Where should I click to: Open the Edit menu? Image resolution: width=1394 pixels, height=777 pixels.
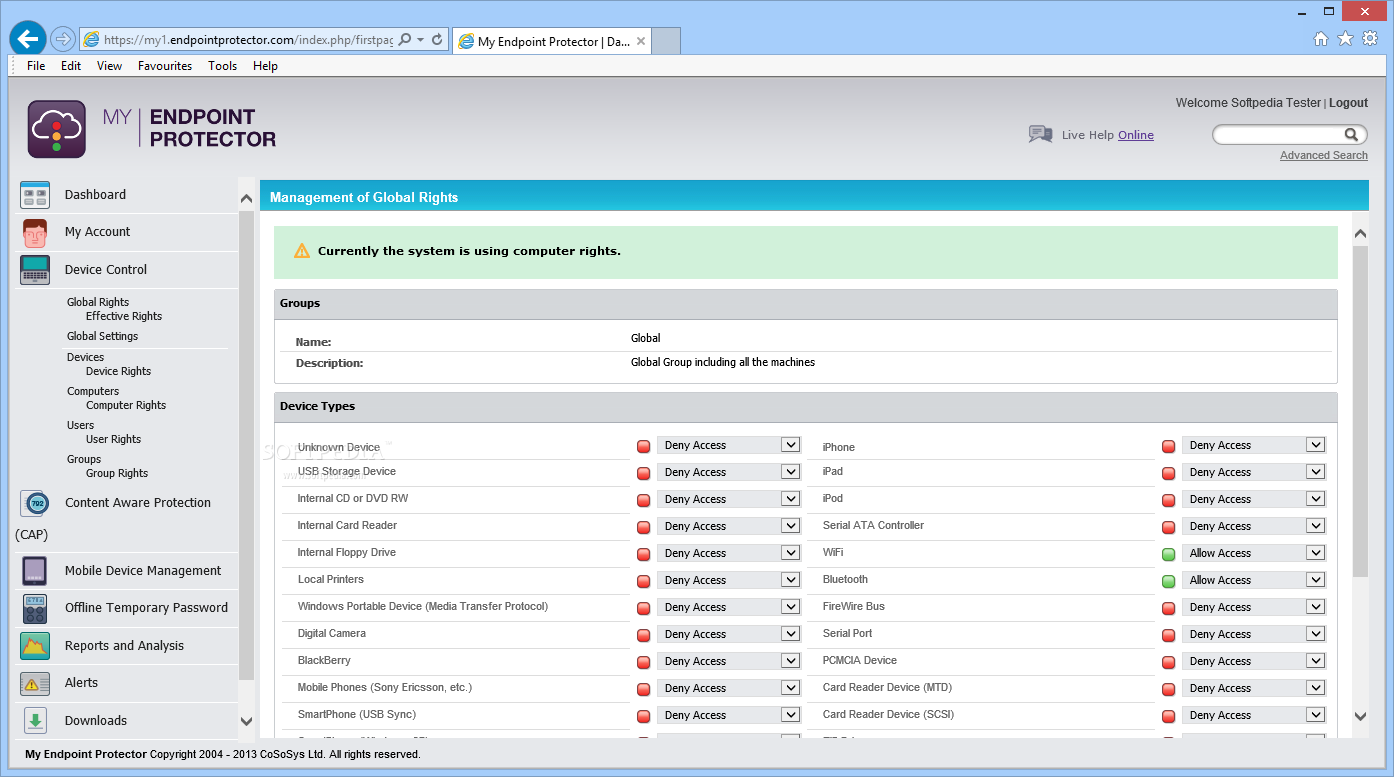click(71, 66)
